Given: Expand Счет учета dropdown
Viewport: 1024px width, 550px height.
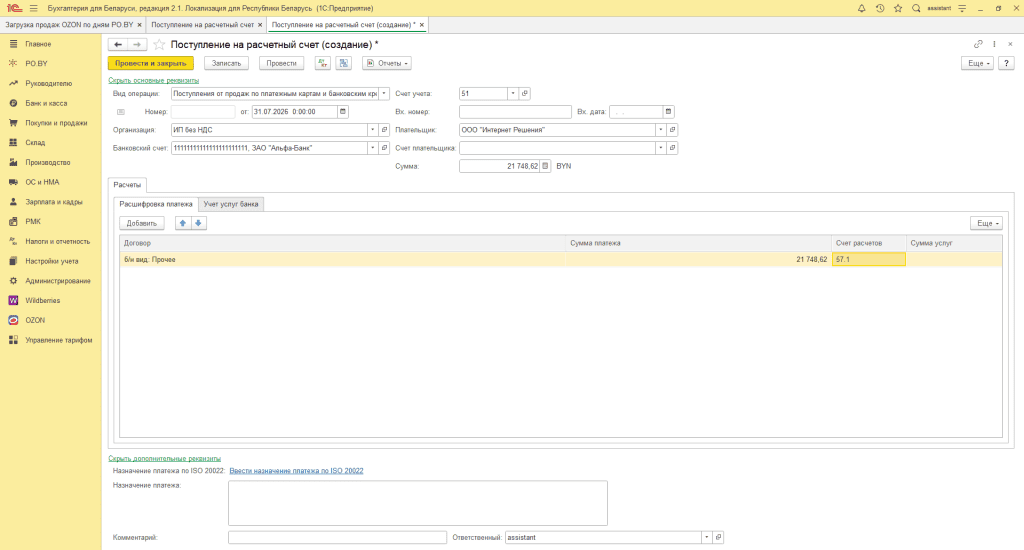Looking at the screenshot, I should (513, 93).
